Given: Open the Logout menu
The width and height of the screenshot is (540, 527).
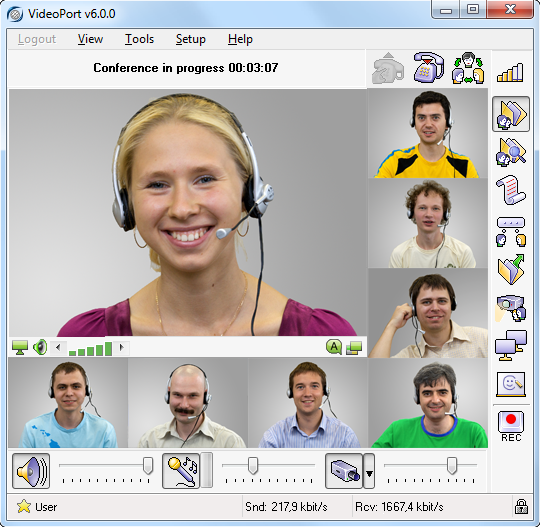Looking at the screenshot, I should tap(37, 39).
